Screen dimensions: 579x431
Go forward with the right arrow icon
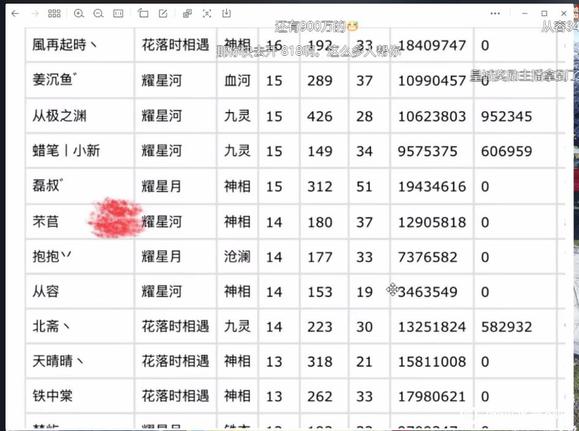(x=35, y=14)
